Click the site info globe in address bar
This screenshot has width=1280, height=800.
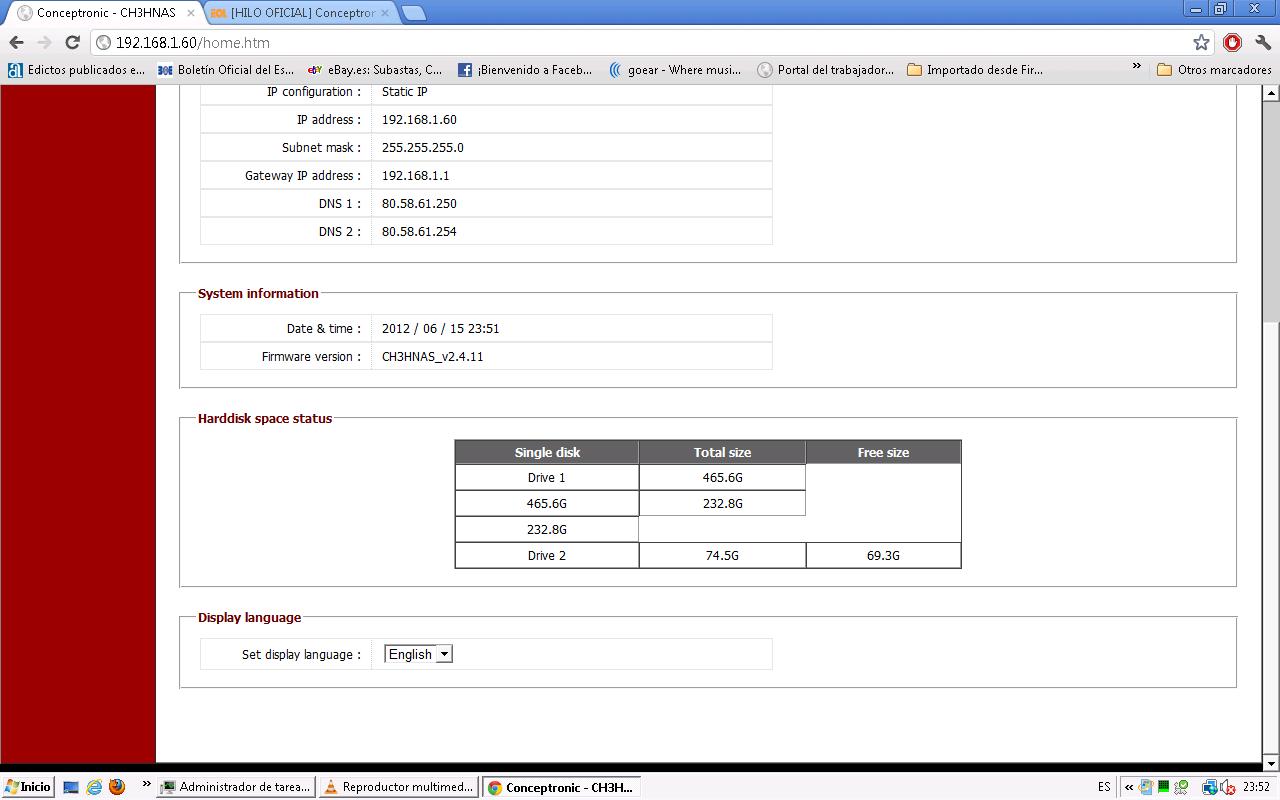click(103, 42)
